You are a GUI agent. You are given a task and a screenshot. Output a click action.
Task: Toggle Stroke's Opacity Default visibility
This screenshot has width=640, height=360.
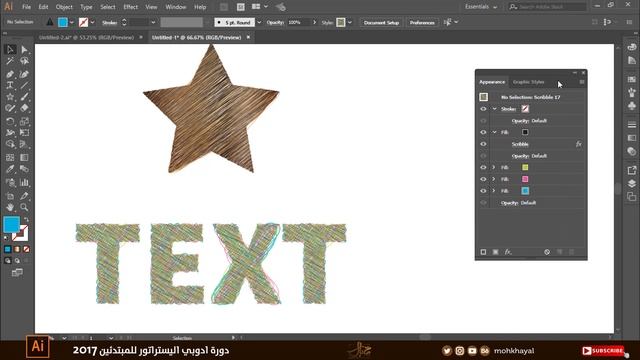(x=483, y=121)
